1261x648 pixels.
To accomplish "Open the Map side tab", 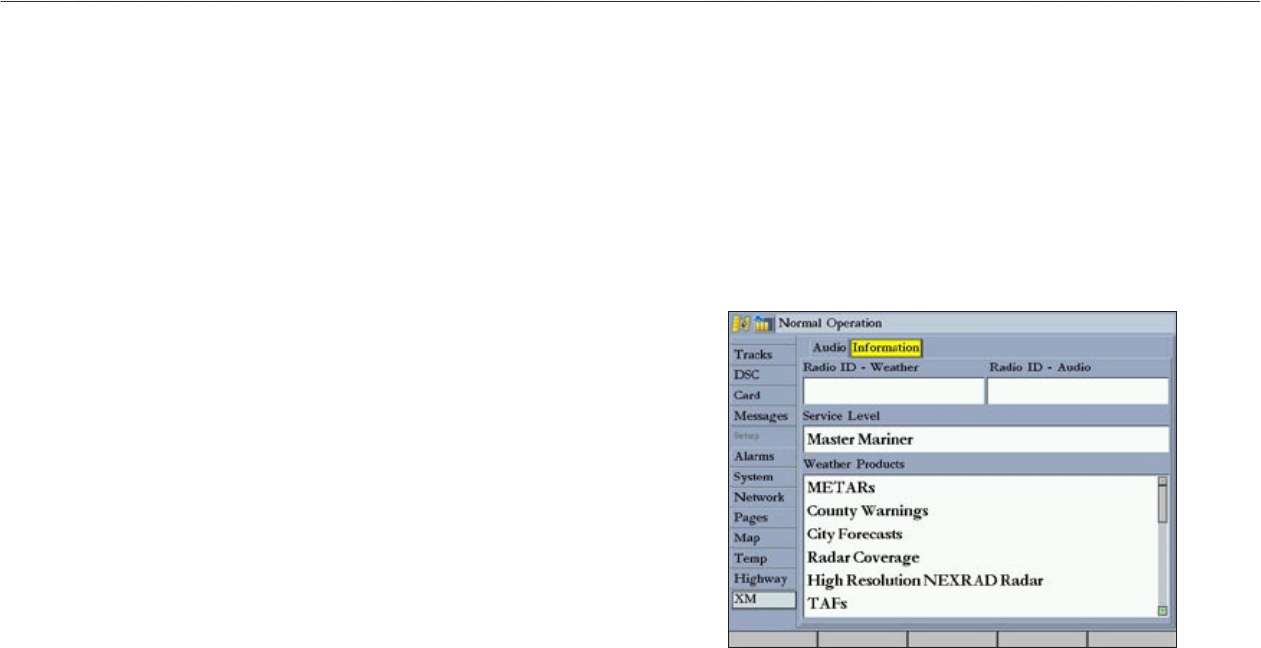I will click(762, 538).
